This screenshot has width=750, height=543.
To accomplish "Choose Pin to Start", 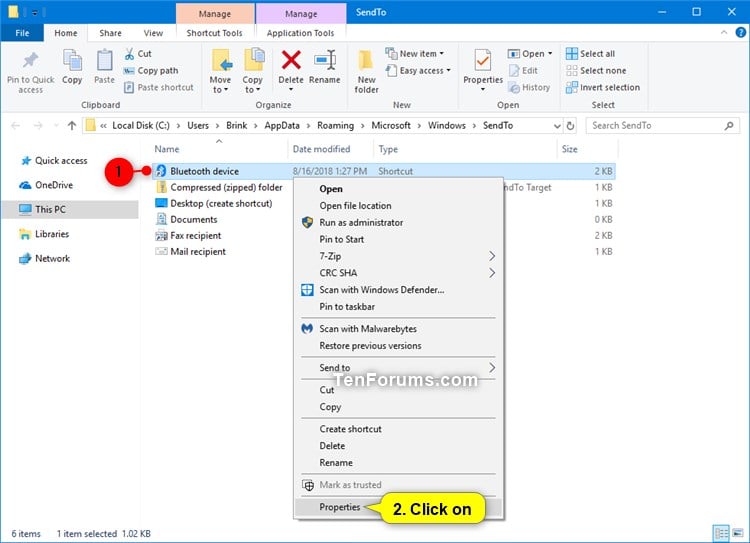I will coord(342,239).
